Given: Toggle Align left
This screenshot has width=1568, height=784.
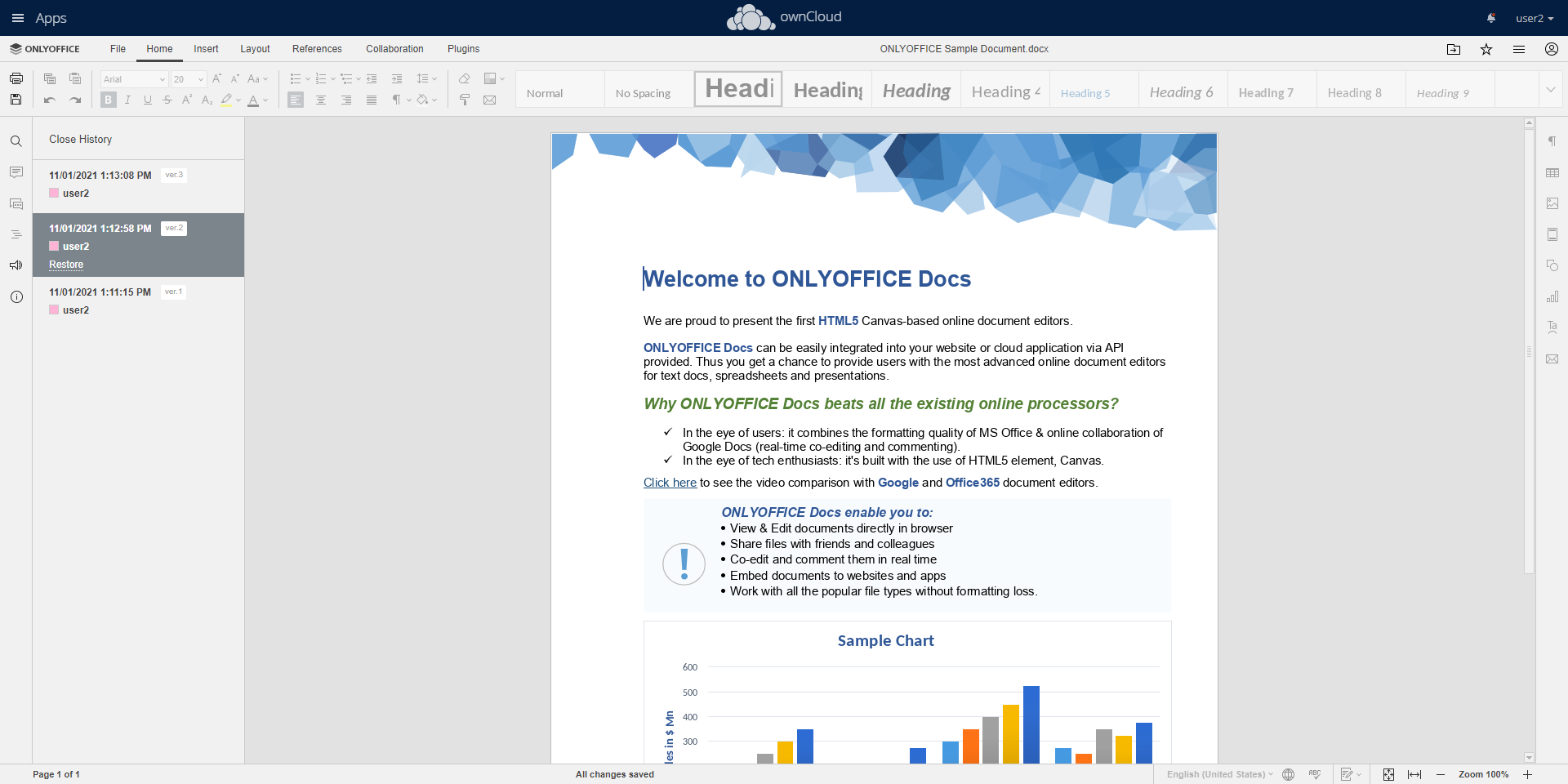Looking at the screenshot, I should pyautogui.click(x=296, y=100).
